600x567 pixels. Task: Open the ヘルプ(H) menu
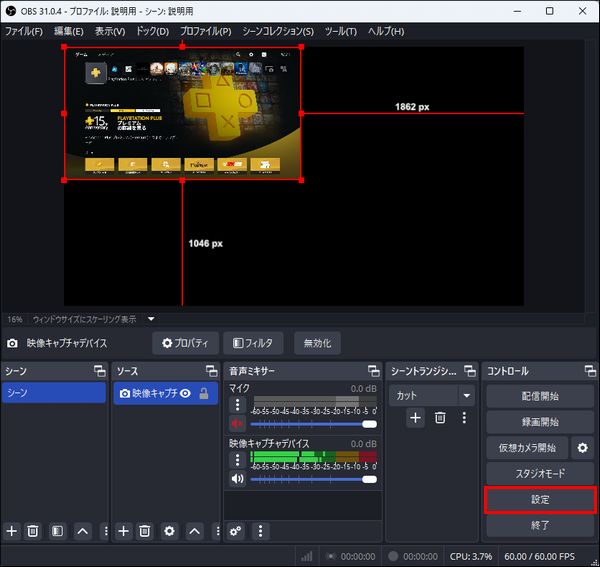click(x=386, y=31)
